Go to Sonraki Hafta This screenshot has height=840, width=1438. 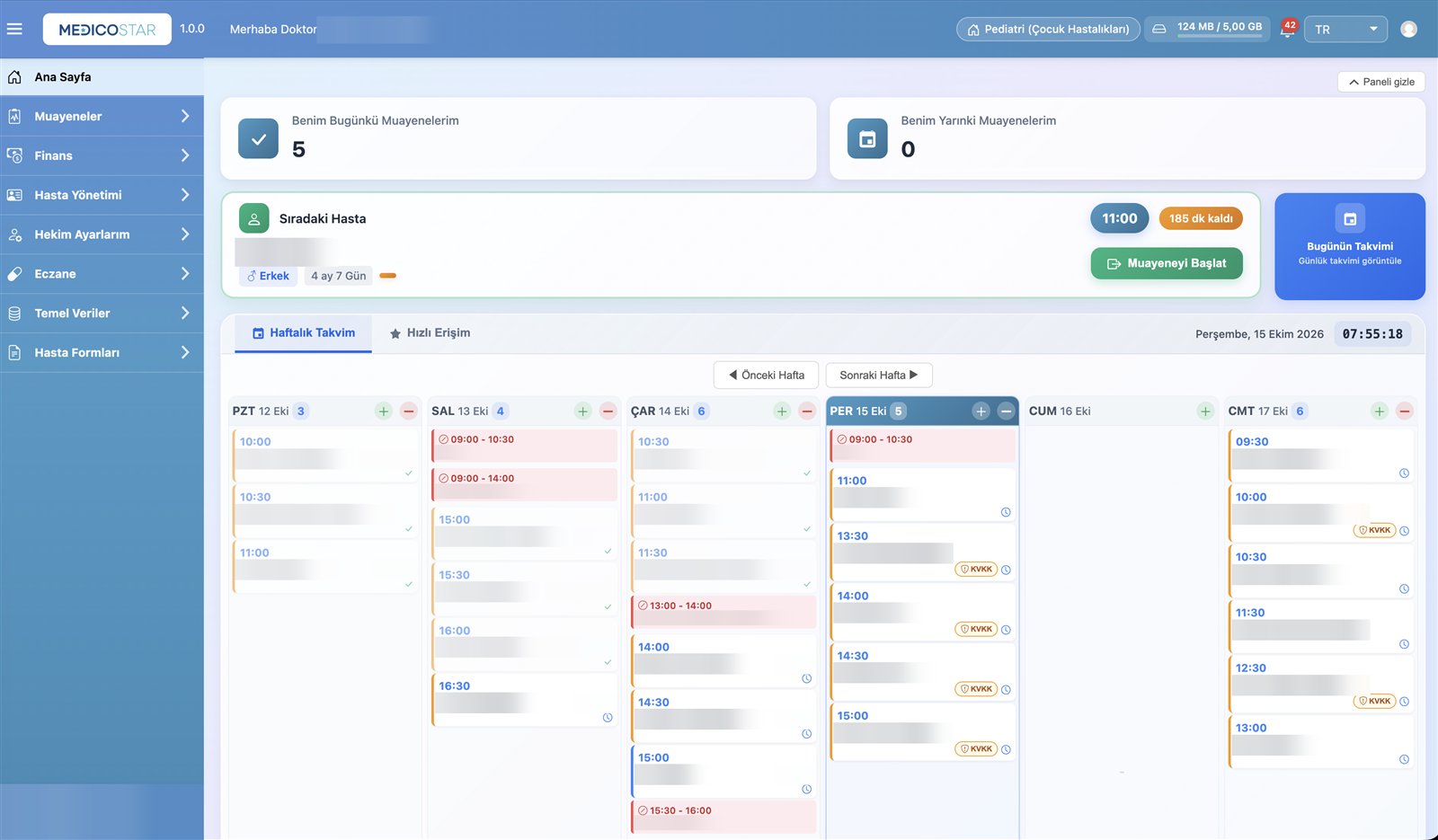[x=879, y=376]
